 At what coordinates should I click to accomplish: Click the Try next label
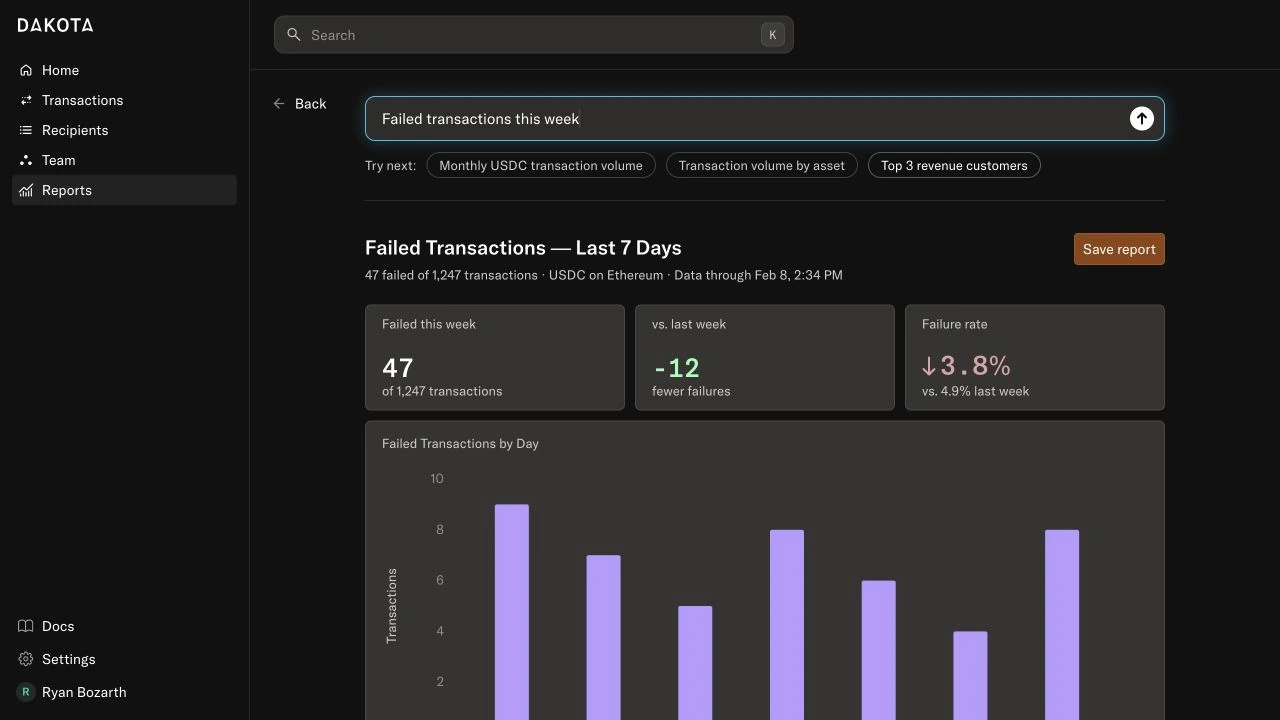pyautogui.click(x=390, y=166)
